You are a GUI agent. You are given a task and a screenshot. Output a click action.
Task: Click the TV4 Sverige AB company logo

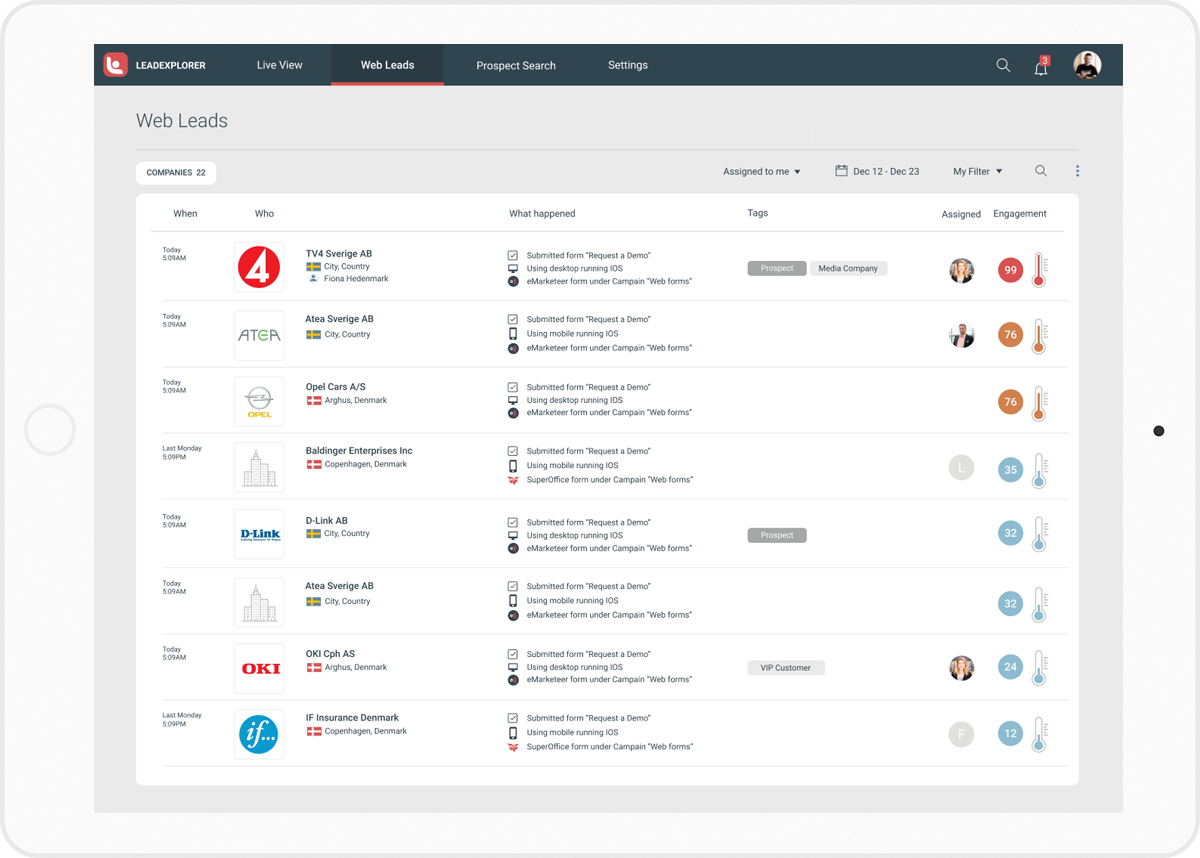259,267
